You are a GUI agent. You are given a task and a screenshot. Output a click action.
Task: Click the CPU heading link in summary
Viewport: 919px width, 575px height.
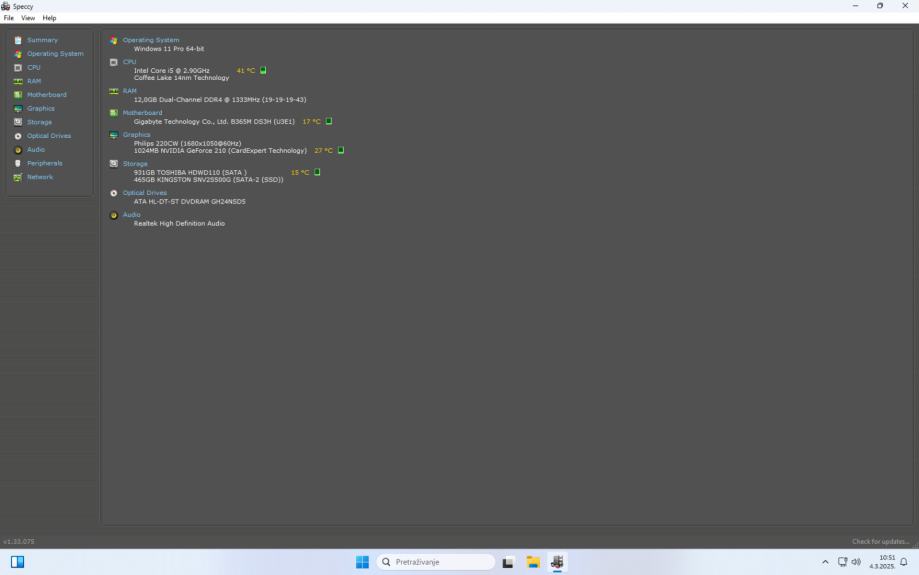click(x=129, y=62)
